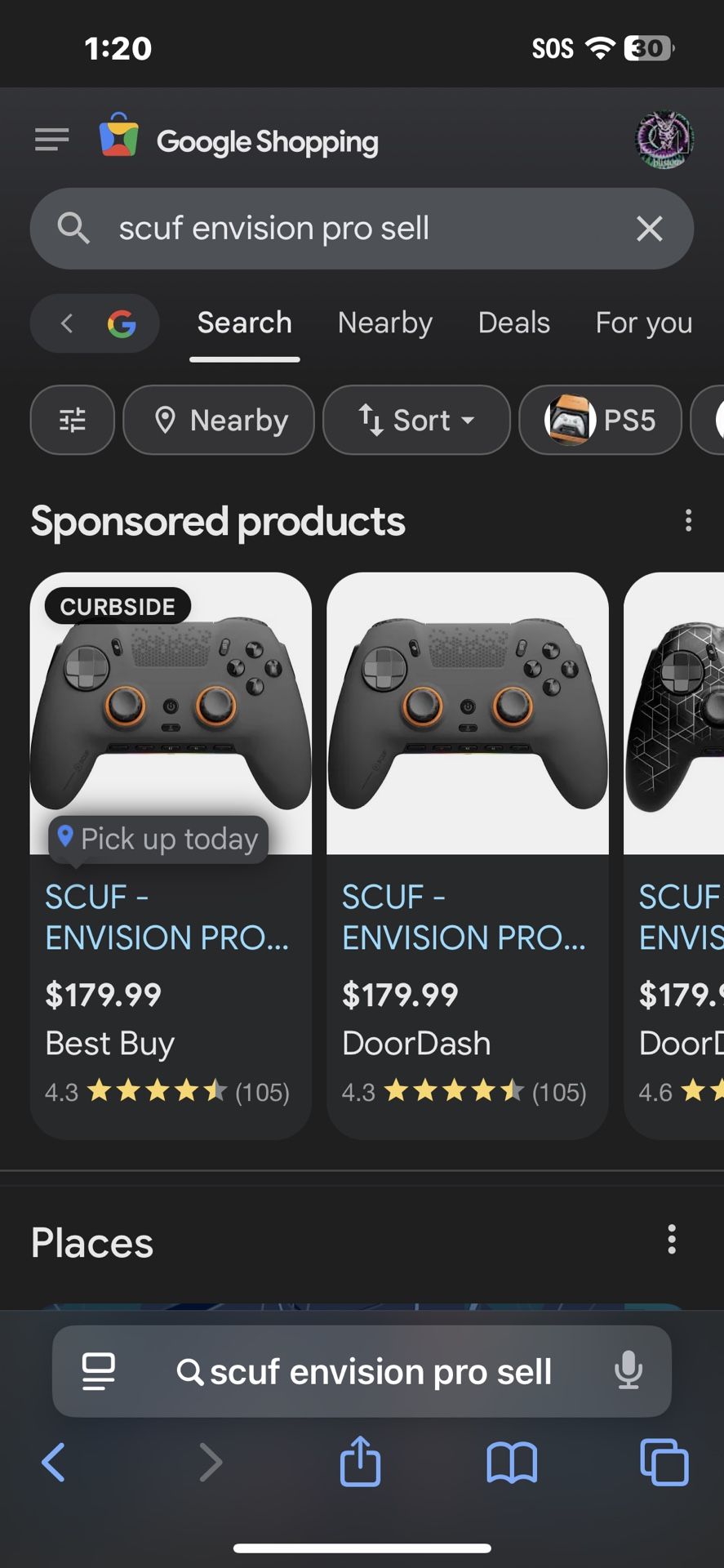Screen dimensions: 724x1568
Task: Open Sponsored products overflow menu
Action: coord(689,520)
